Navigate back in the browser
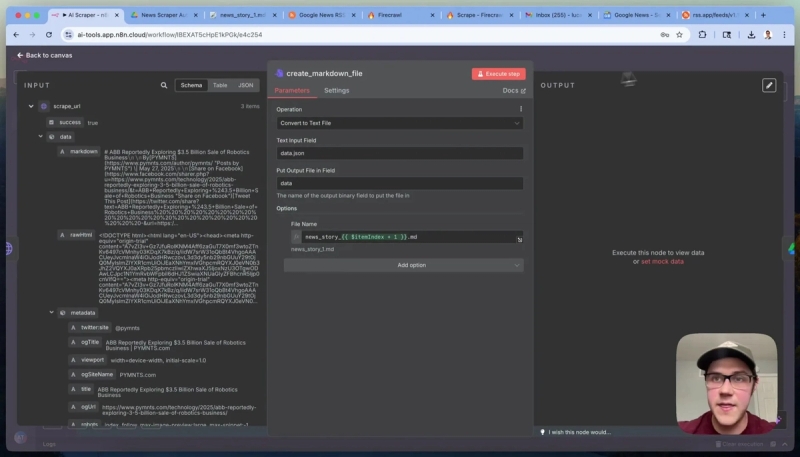Viewport: 800px width, 457px height. coord(16,35)
